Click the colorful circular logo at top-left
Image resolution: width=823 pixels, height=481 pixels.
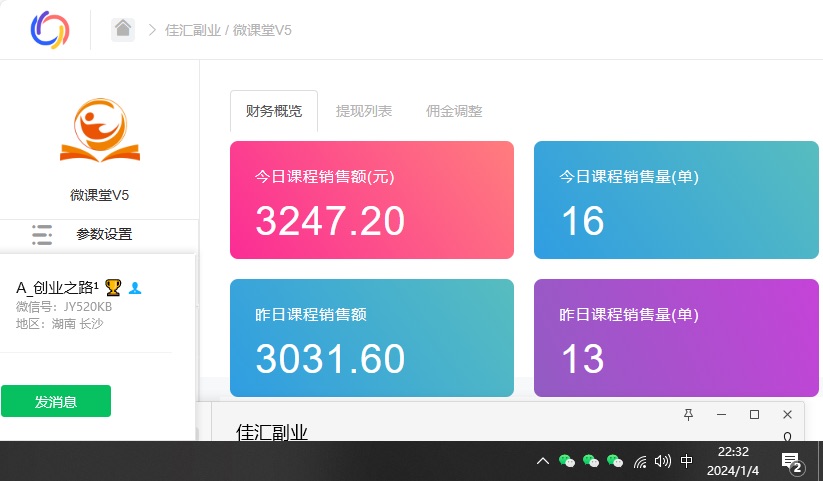click(x=49, y=29)
